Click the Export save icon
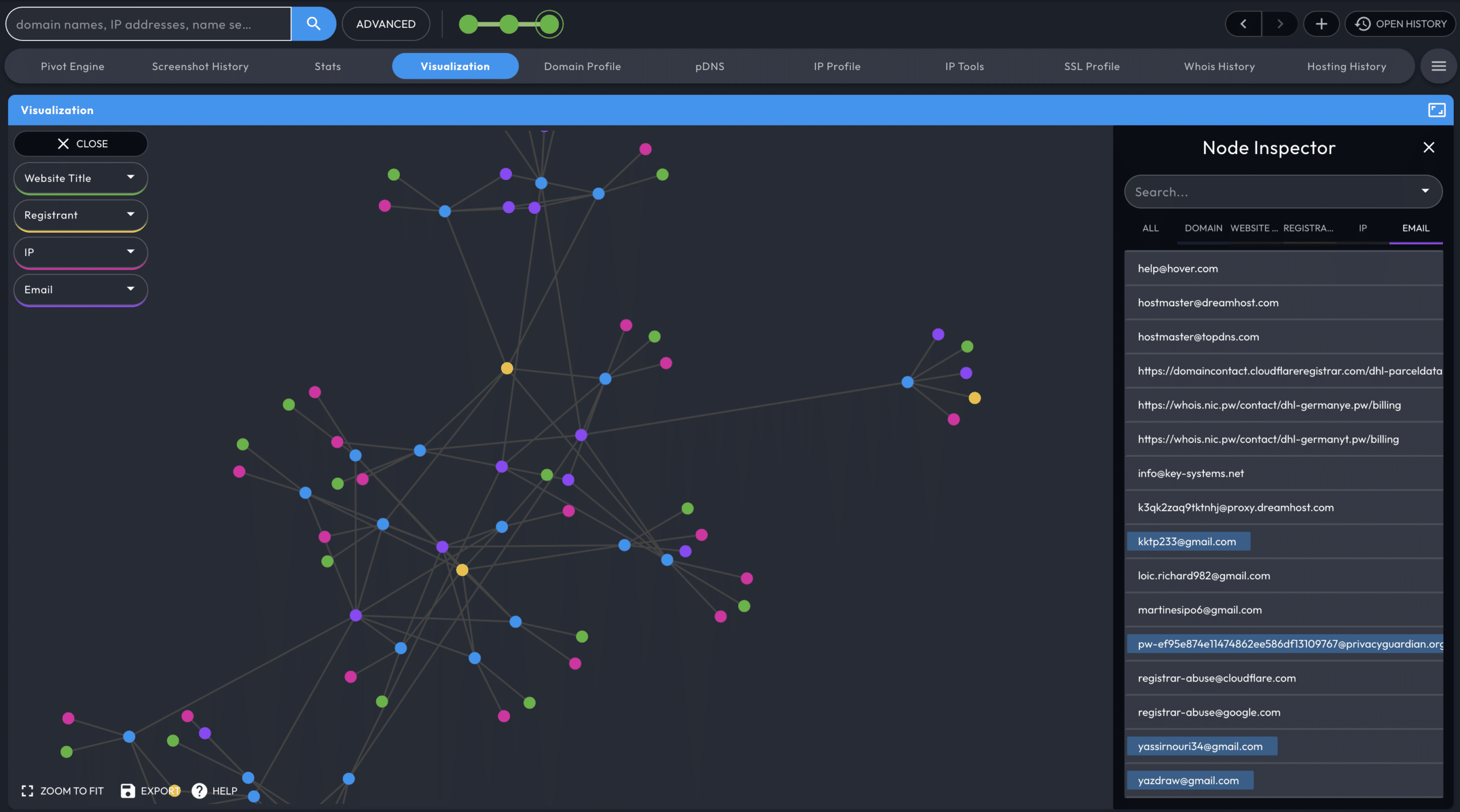Screen dimensions: 1460x812 [x=128, y=791]
